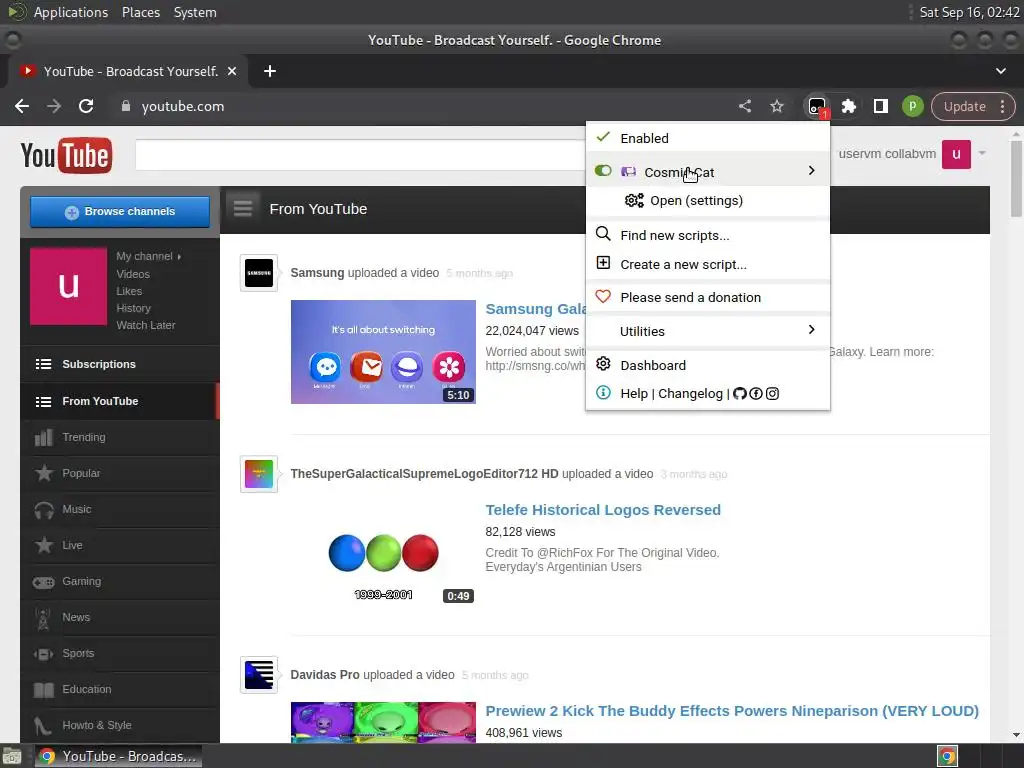The image size is (1024, 768).
Task: Open the History link under My channel
Action: tap(133, 308)
